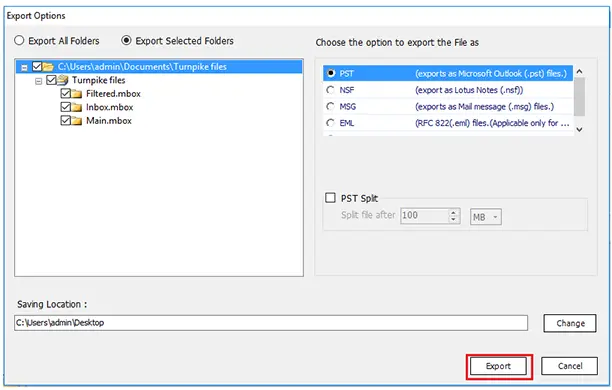Viewport: 612px width, 390px height.
Task: Uncheck the Inbox.mbox checkbox
Action: click(66, 107)
